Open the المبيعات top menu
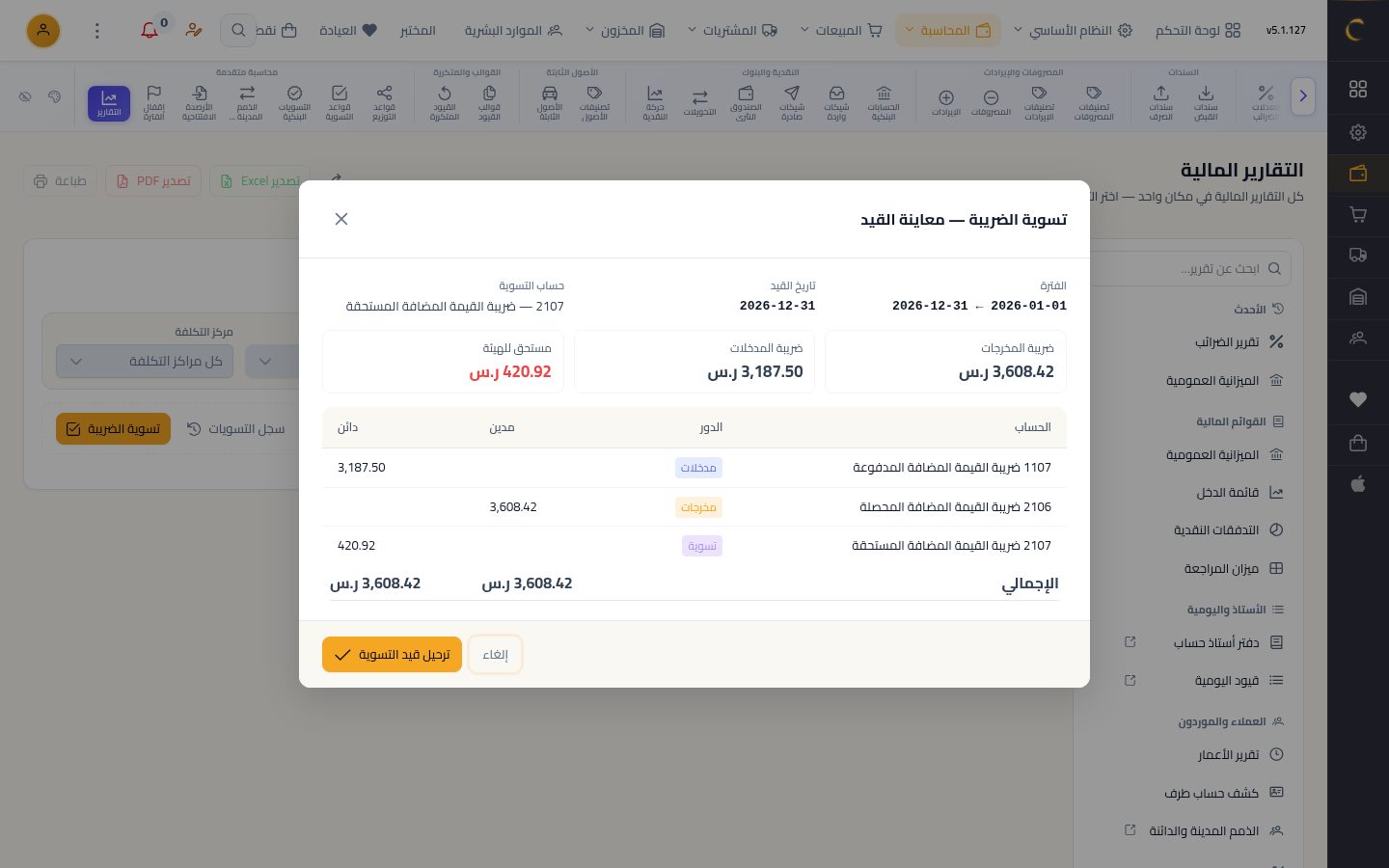The height and width of the screenshot is (868, 1389). click(841, 31)
